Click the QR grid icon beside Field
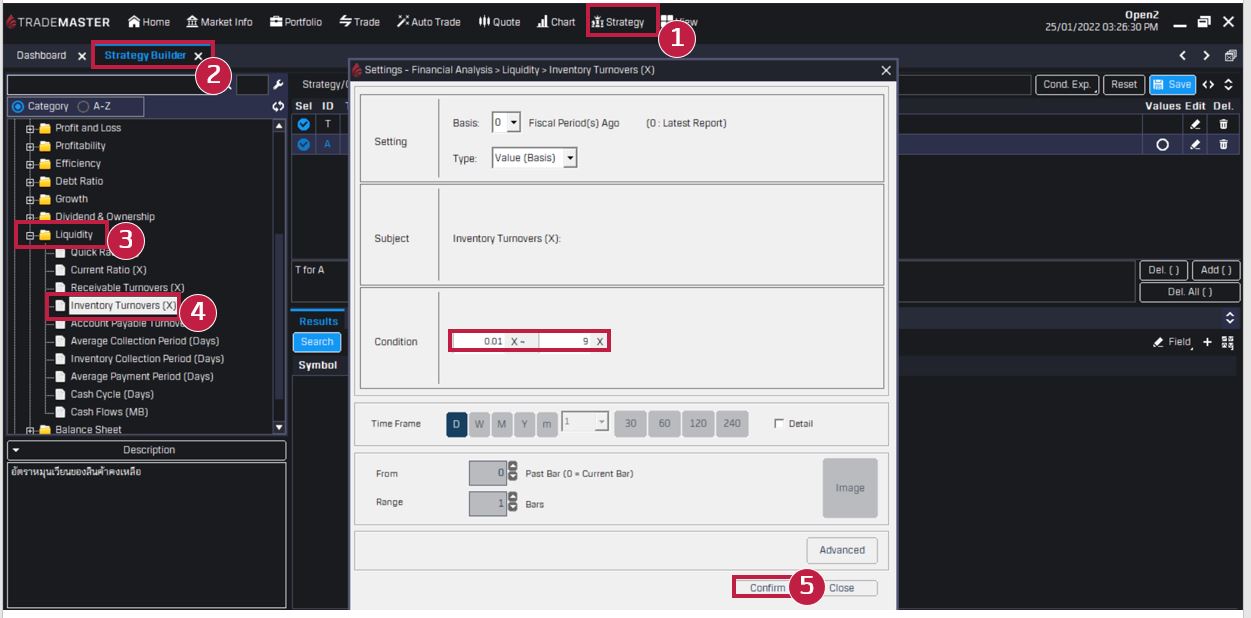Image resolution: width=1251 pixels, height=618 pixels. (x=1227, y=342)
